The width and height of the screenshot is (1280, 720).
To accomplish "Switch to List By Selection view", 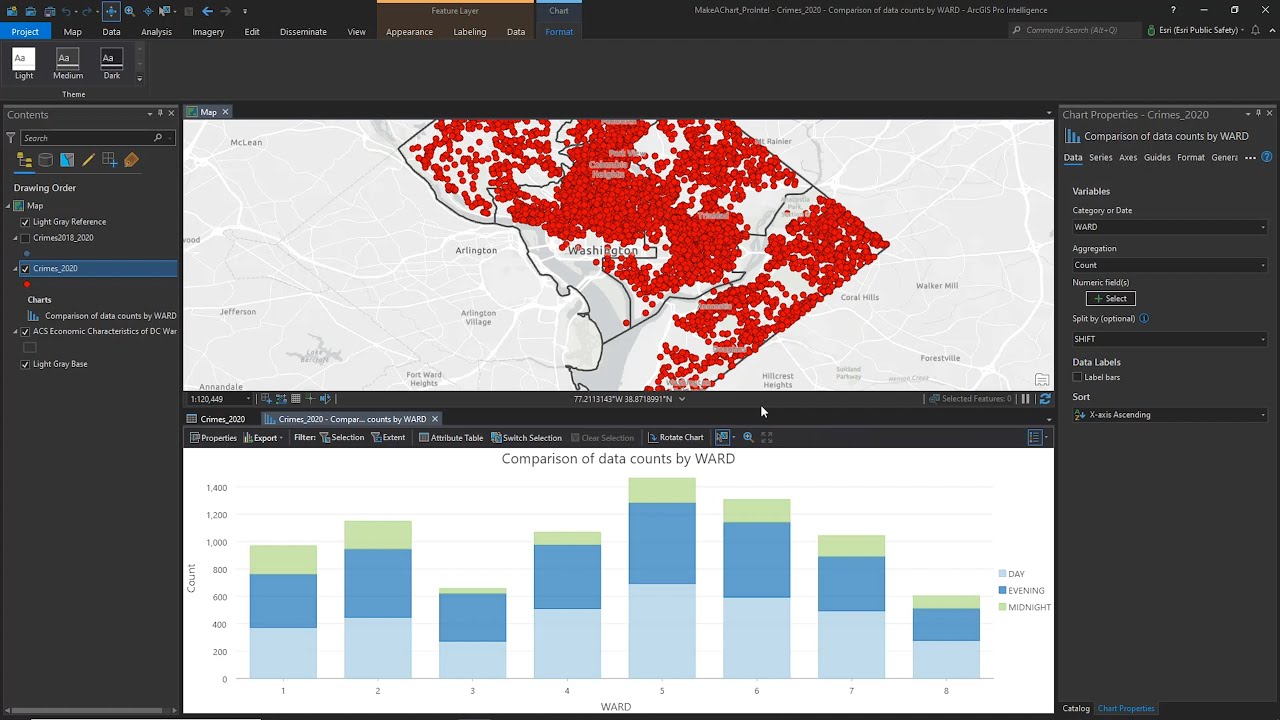I will point(67,160).
